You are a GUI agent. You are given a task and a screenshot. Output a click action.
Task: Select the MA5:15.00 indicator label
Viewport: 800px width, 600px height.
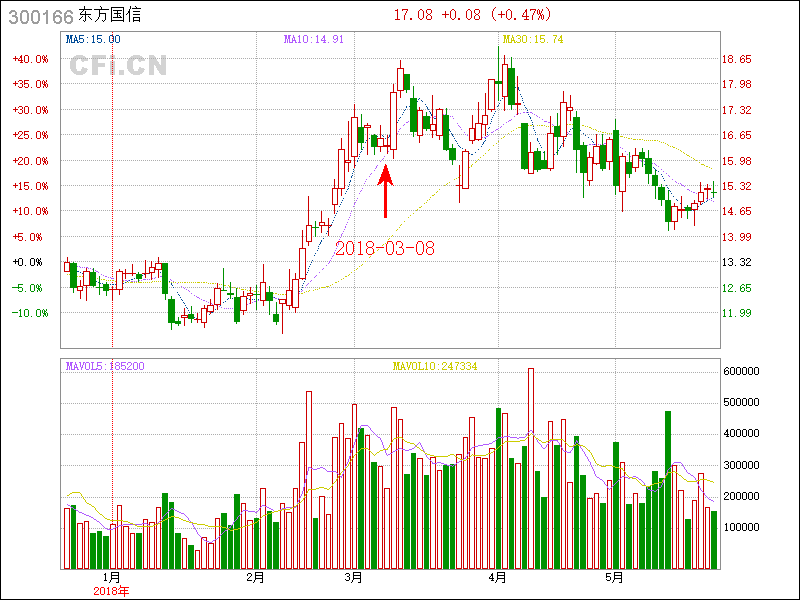[93, 40]
